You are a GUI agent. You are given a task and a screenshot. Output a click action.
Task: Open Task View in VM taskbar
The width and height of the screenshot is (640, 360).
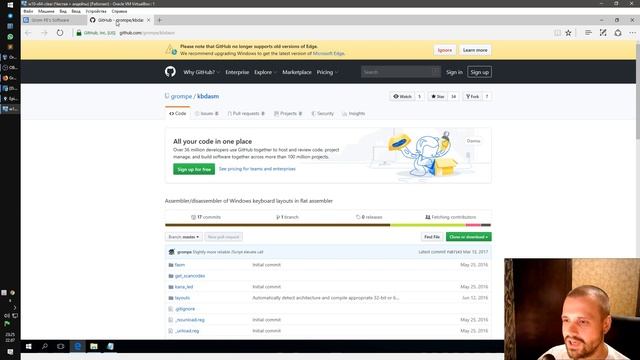tap(61, 346)
